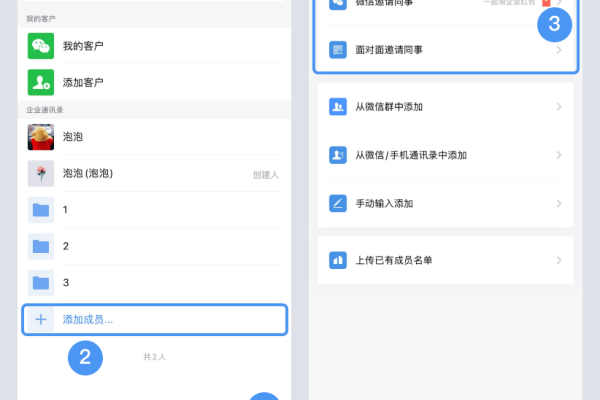This screenshot has width=600, height=400.
Task: Click the 共2人 member count text
Action: tap(154, 357)
